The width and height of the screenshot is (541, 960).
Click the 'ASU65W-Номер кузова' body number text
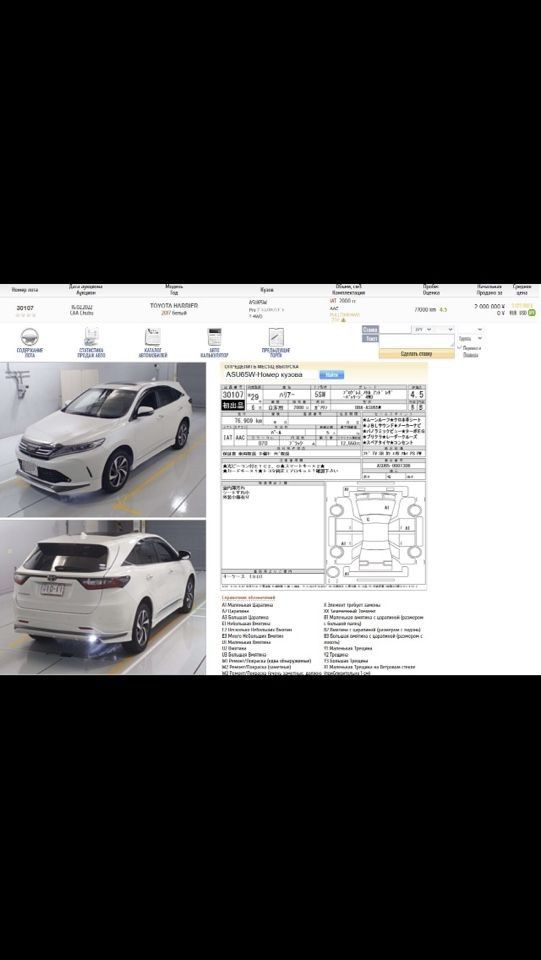264,374
